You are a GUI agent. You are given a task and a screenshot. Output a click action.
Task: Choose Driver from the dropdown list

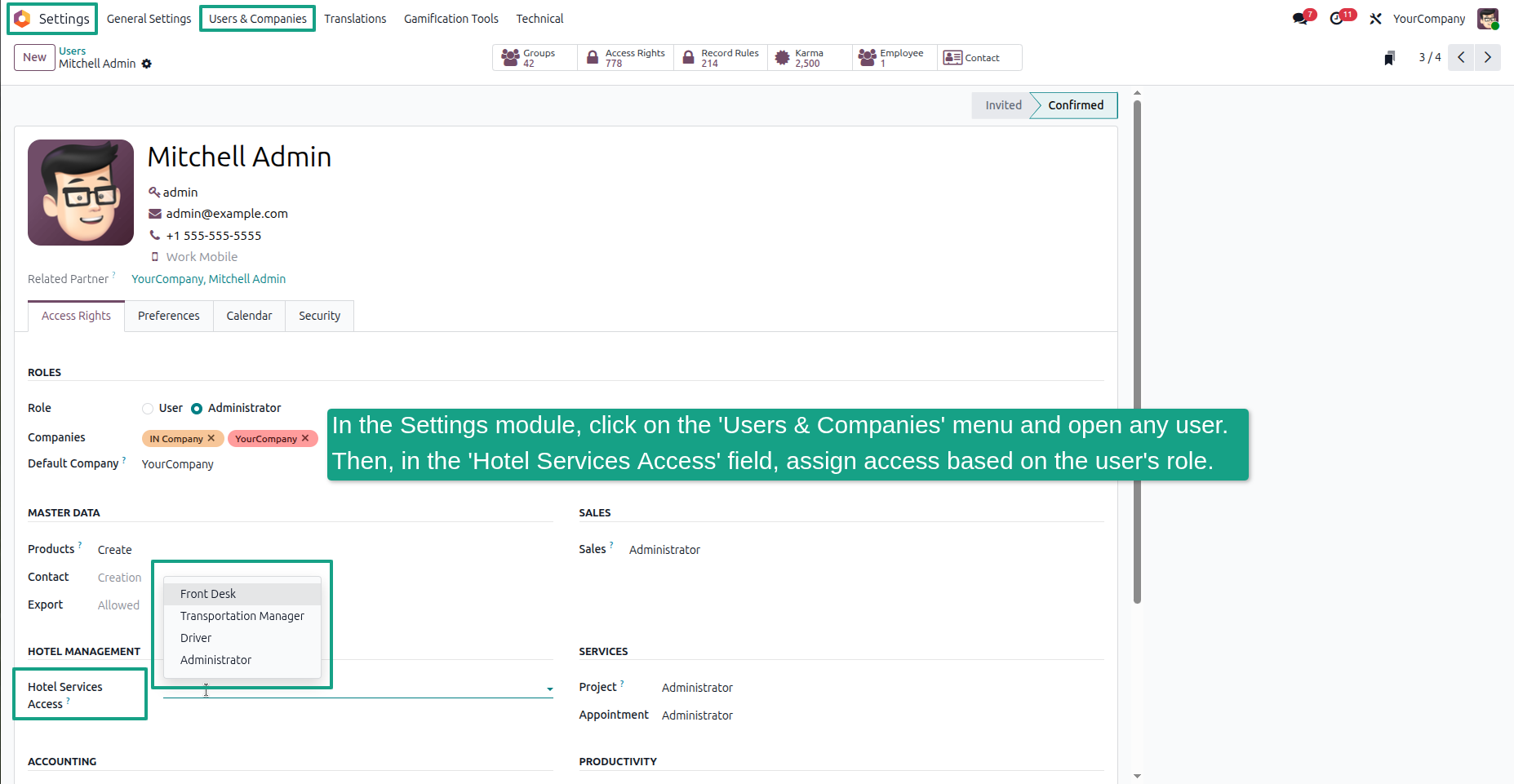242,638
